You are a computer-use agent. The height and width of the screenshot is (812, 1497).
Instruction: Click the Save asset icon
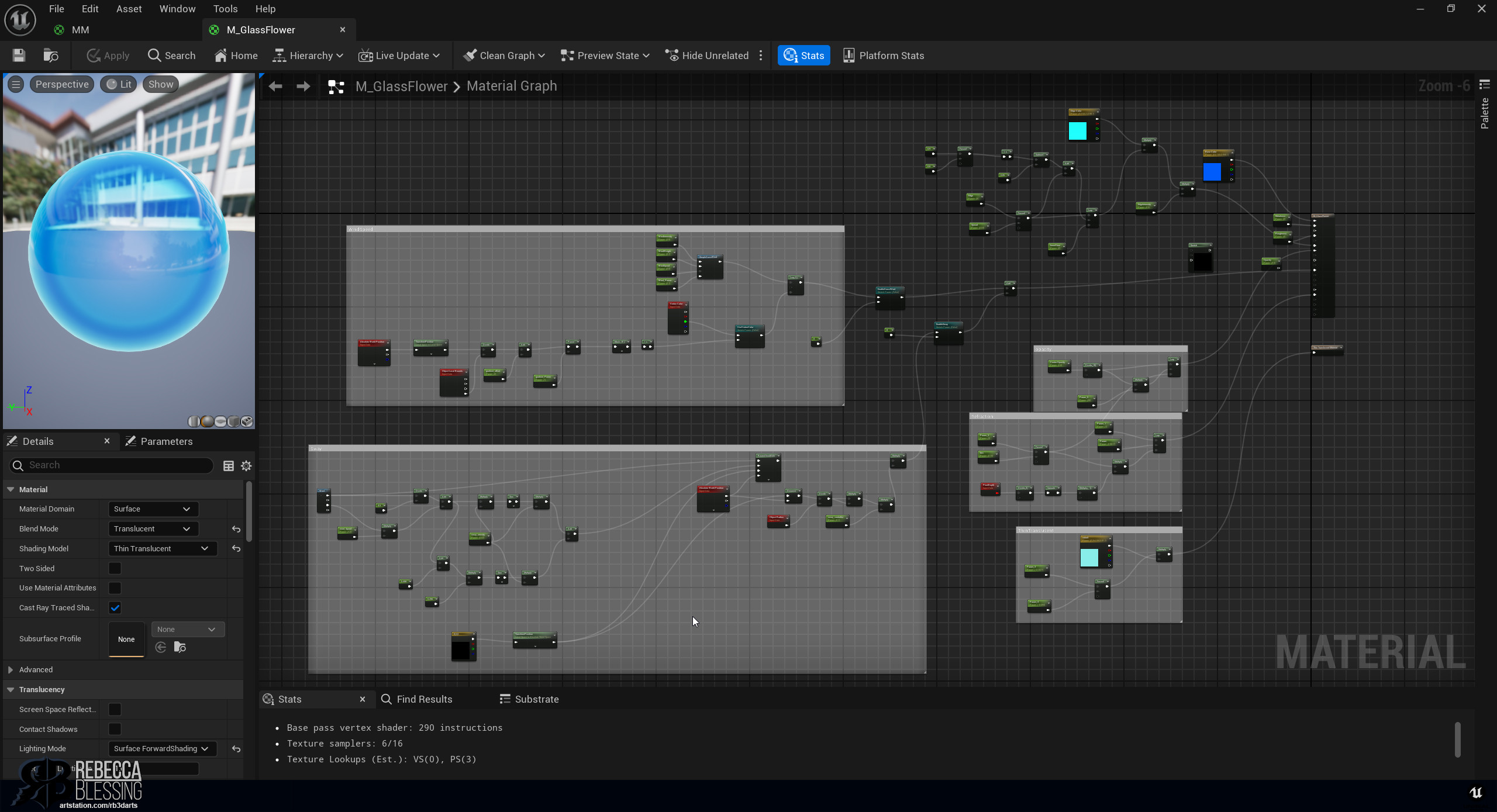coord(19,56)
